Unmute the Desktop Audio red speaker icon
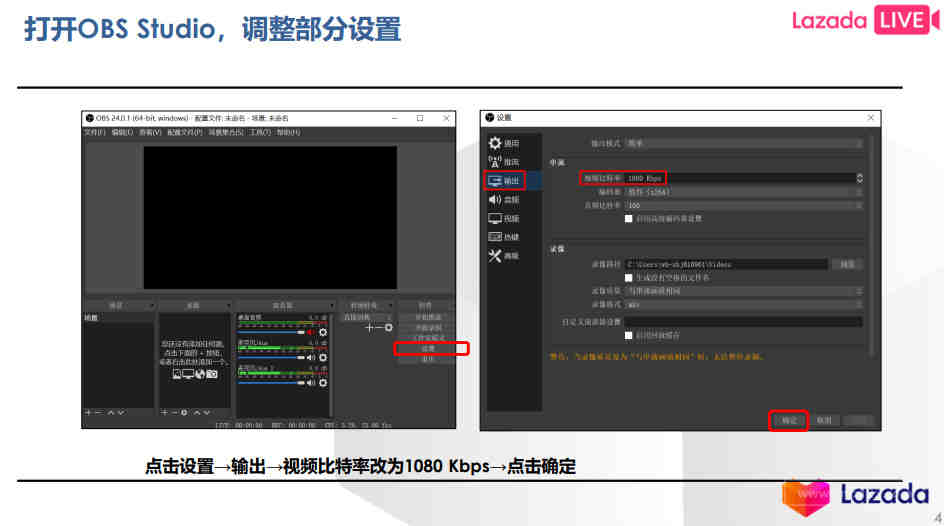 (311, 332)
